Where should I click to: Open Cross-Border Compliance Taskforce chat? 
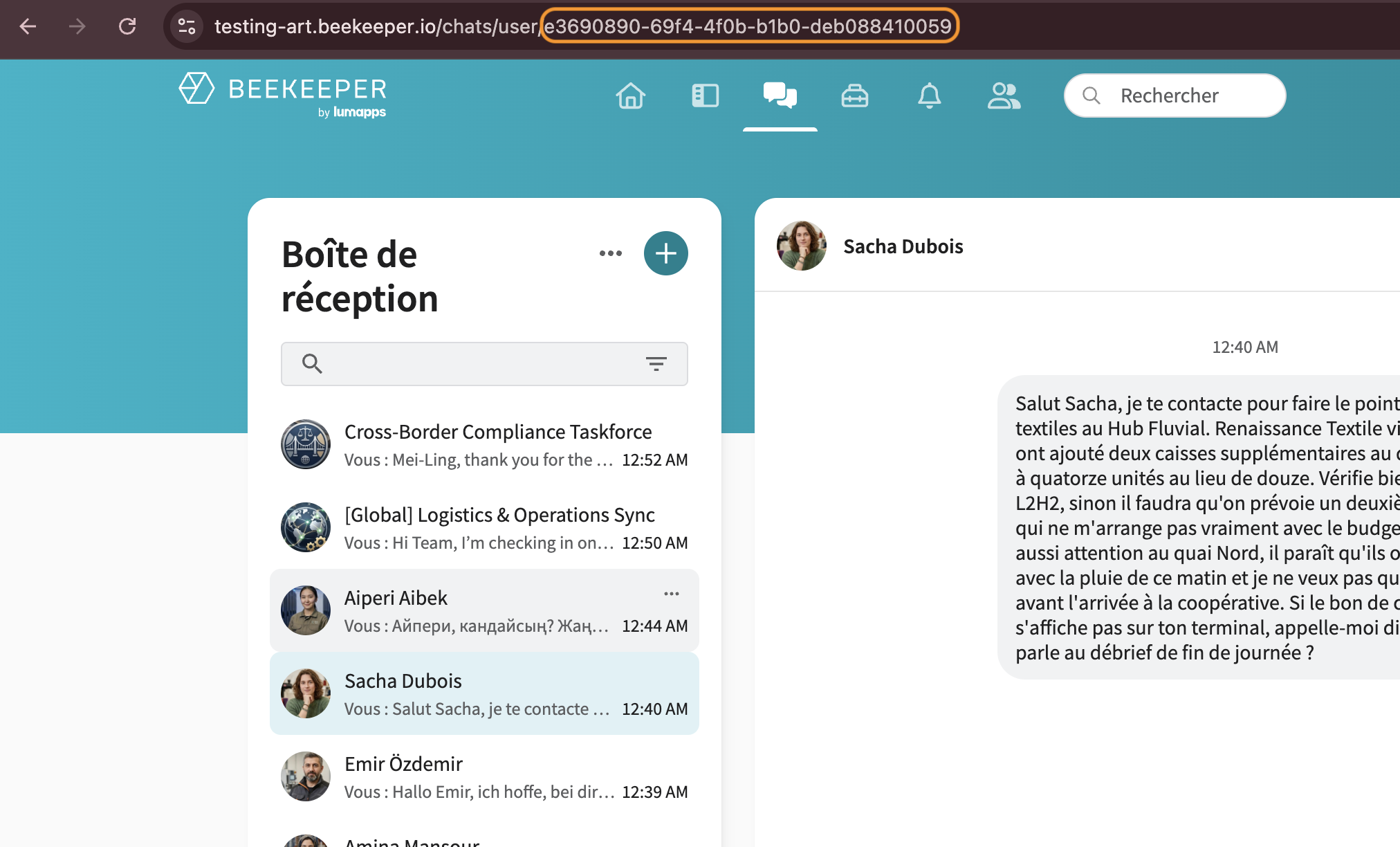point(484,444)
